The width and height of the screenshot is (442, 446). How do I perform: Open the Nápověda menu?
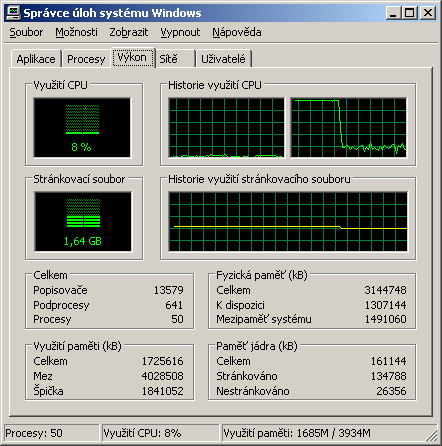(x=237, y=32)
